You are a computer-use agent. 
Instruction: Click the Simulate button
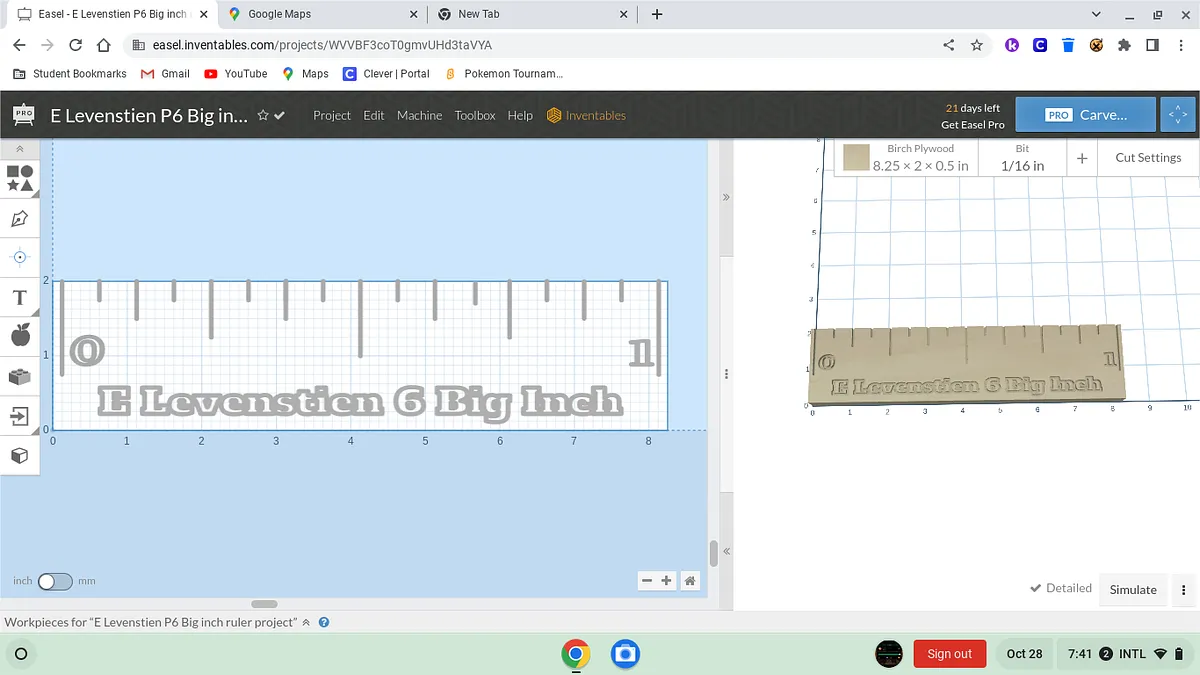pos(1132,590)
